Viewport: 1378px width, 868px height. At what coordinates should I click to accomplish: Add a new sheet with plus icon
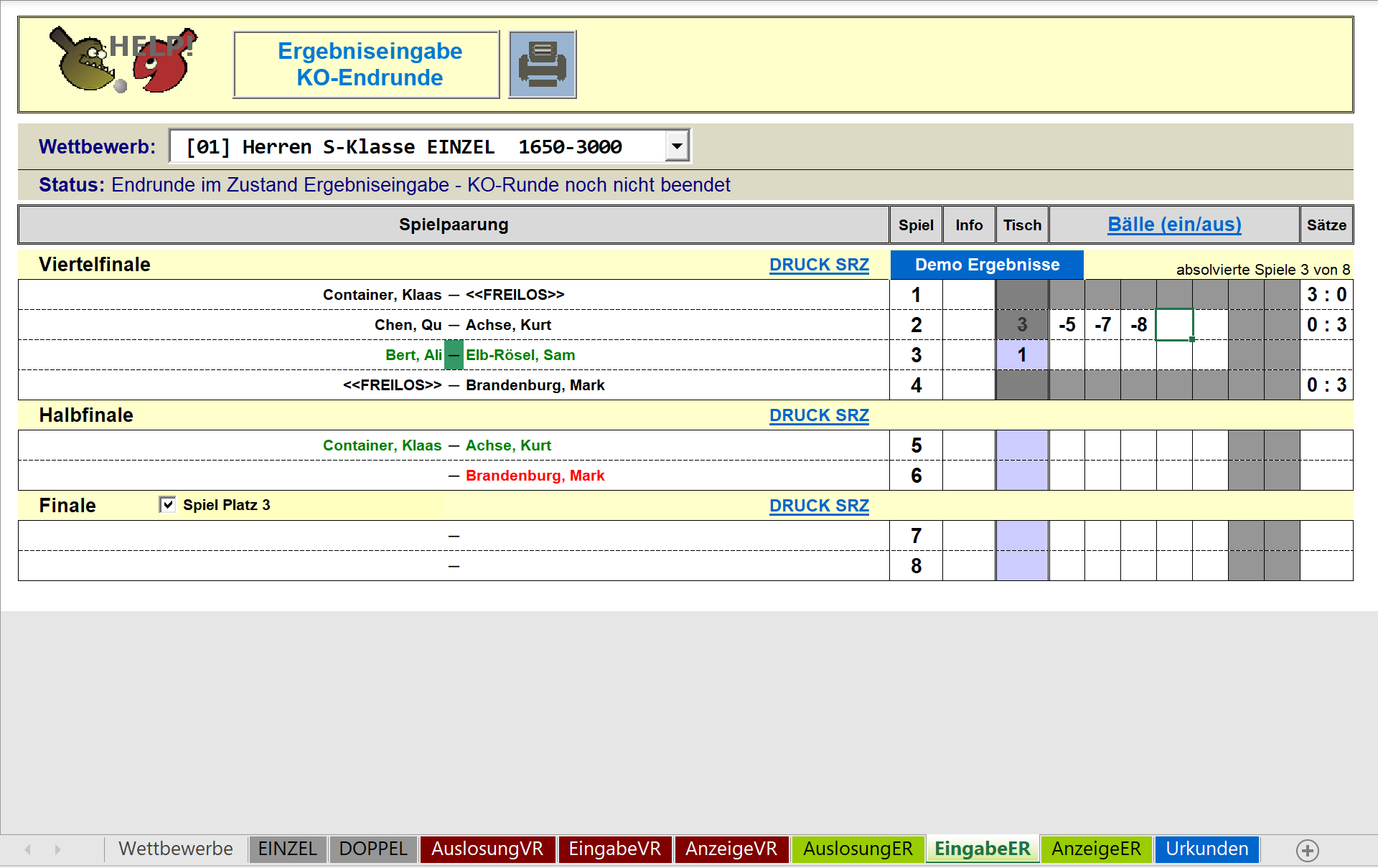click(x=1307, y=850)
